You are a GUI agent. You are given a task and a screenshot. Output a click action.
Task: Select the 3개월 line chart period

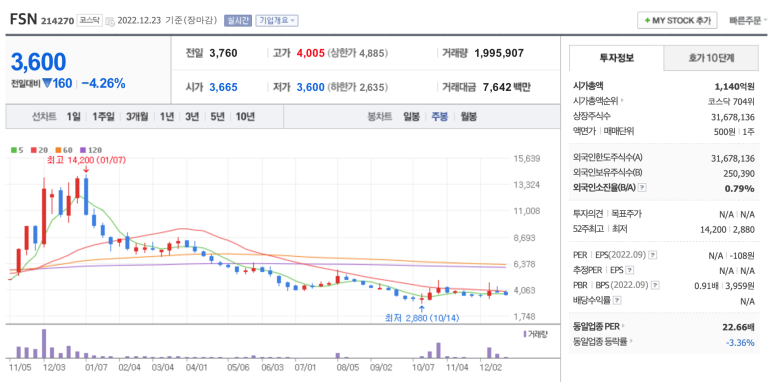137,117
